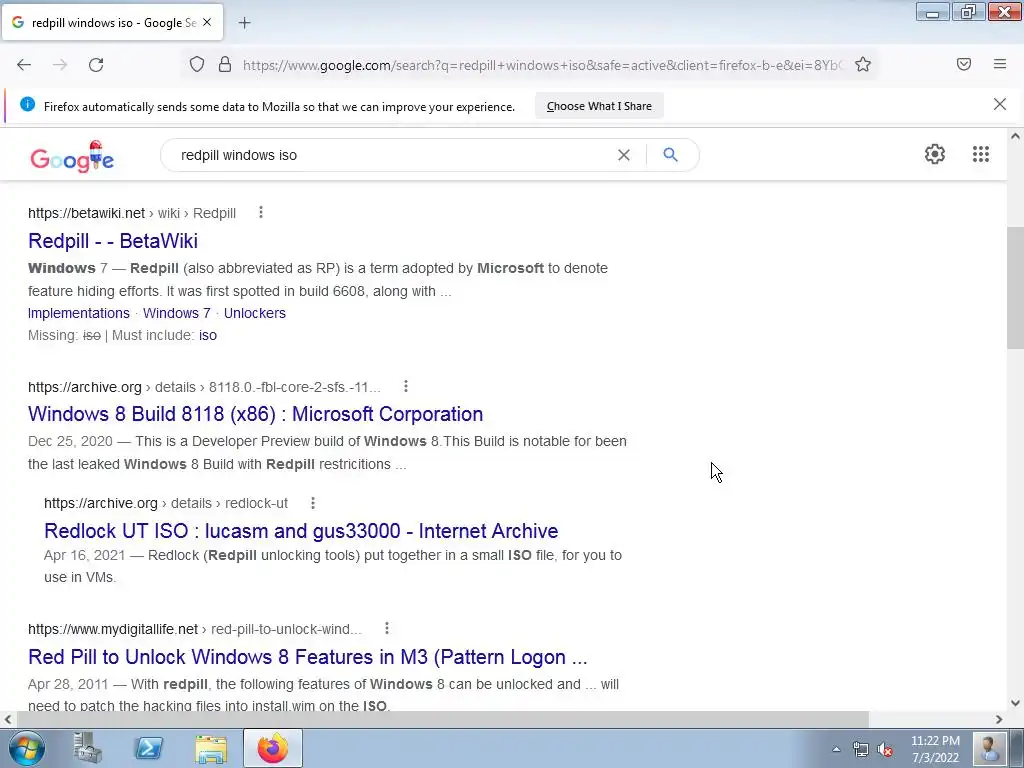The height and width of the screenshot is (768, 1024).
Task: Open the tracking protection shield icon
Action: pos(197,65)
